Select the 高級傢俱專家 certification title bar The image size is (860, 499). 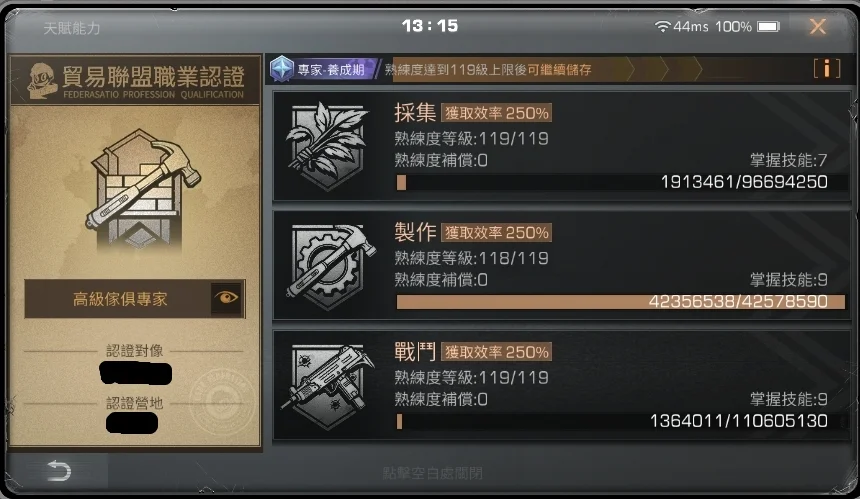pos(134,299)
